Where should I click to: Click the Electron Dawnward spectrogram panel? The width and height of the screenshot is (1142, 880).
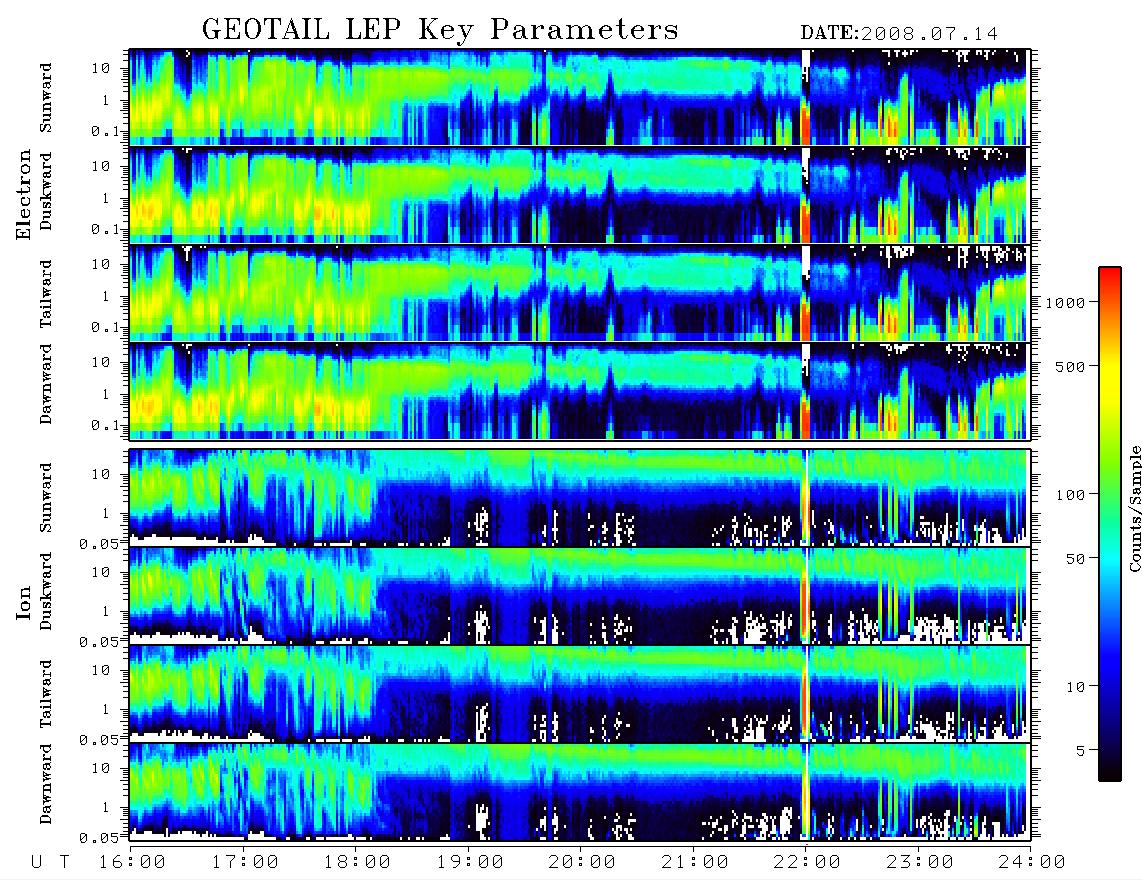point(580,391)
